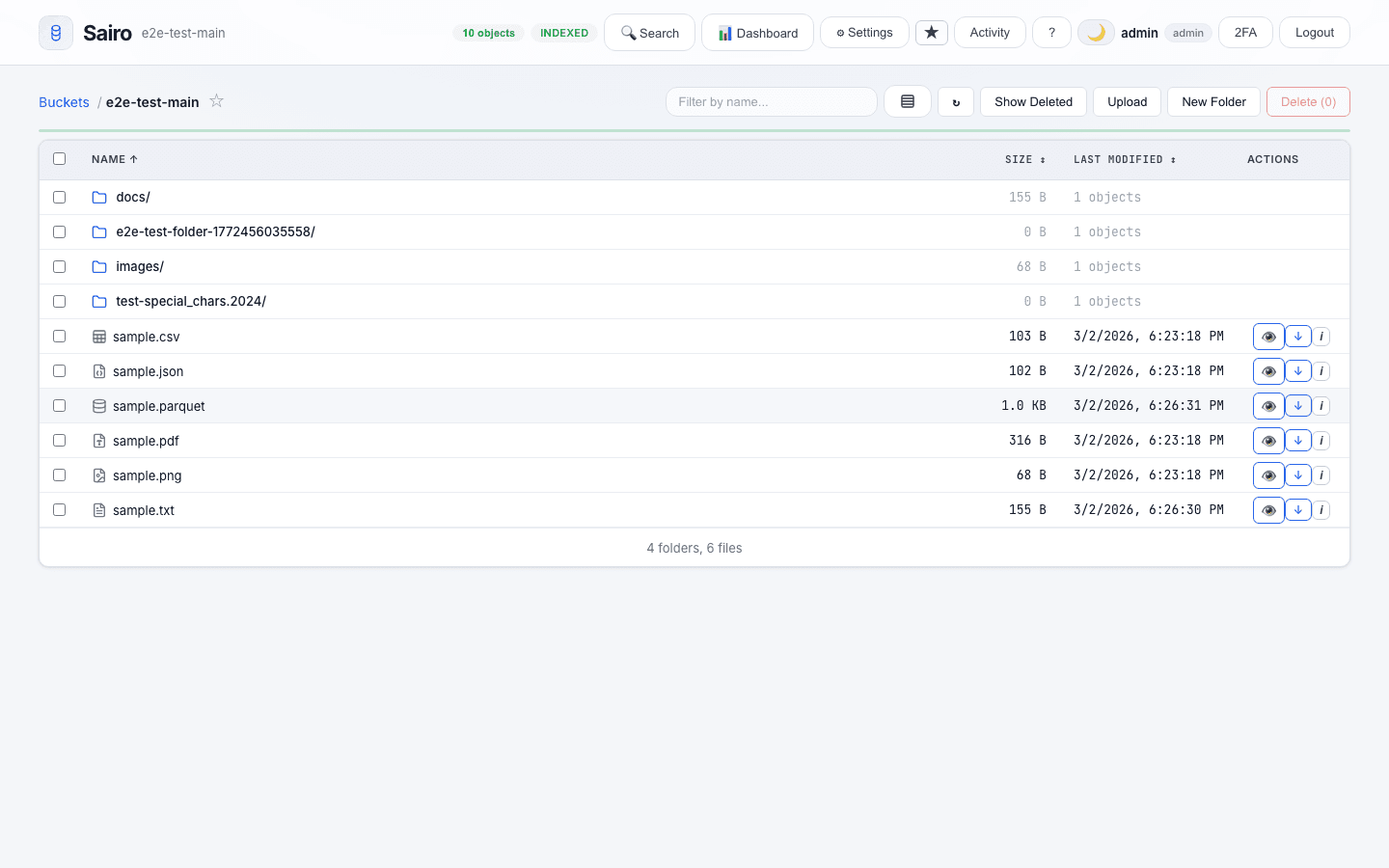Focus the Filter by name field
Screen dimensions: 1389x868
(772, 101)
